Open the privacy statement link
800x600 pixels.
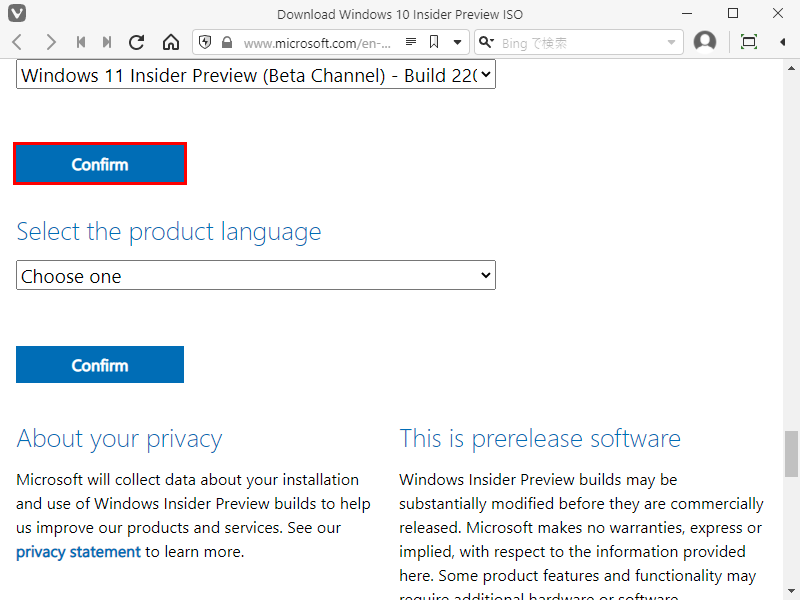[x=78, y=552]
